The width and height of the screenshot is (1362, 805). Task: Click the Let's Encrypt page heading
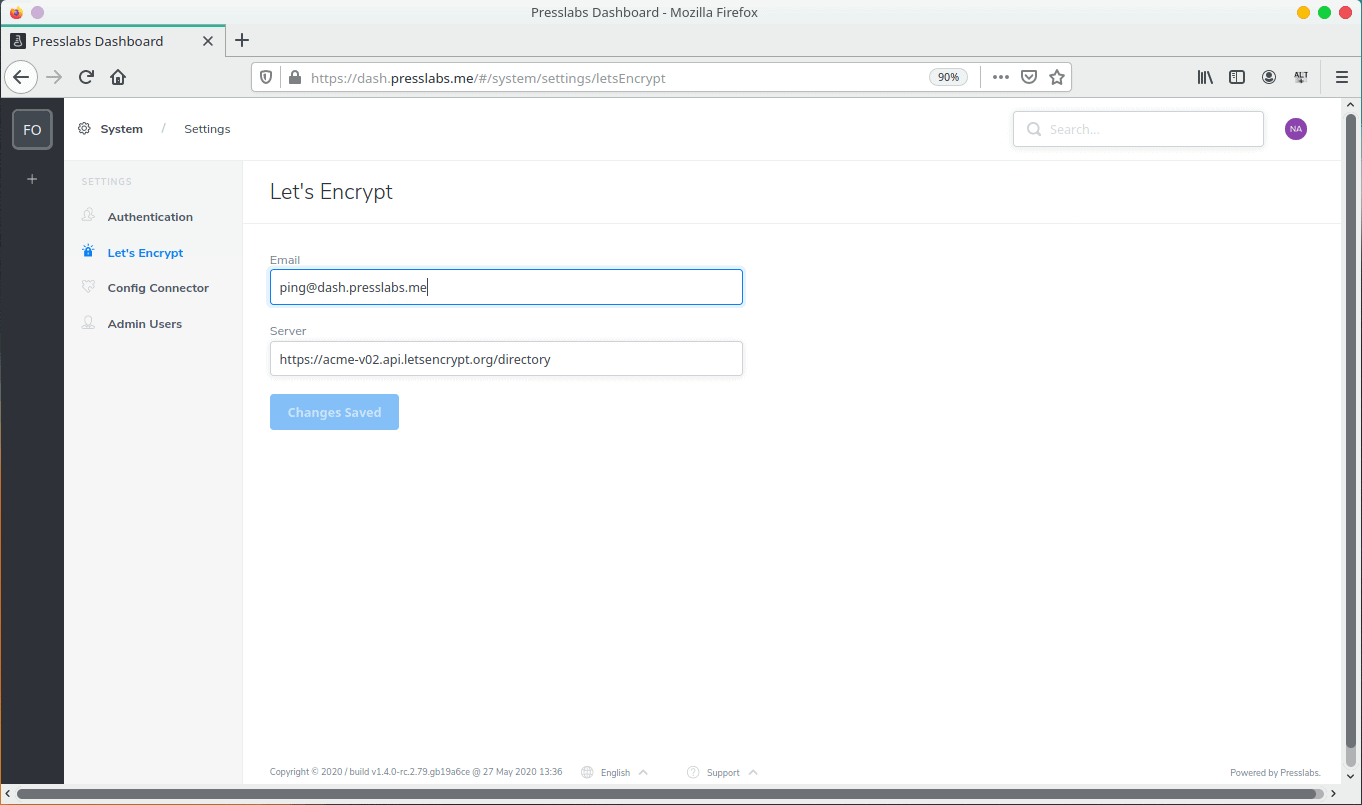[331, 192]
